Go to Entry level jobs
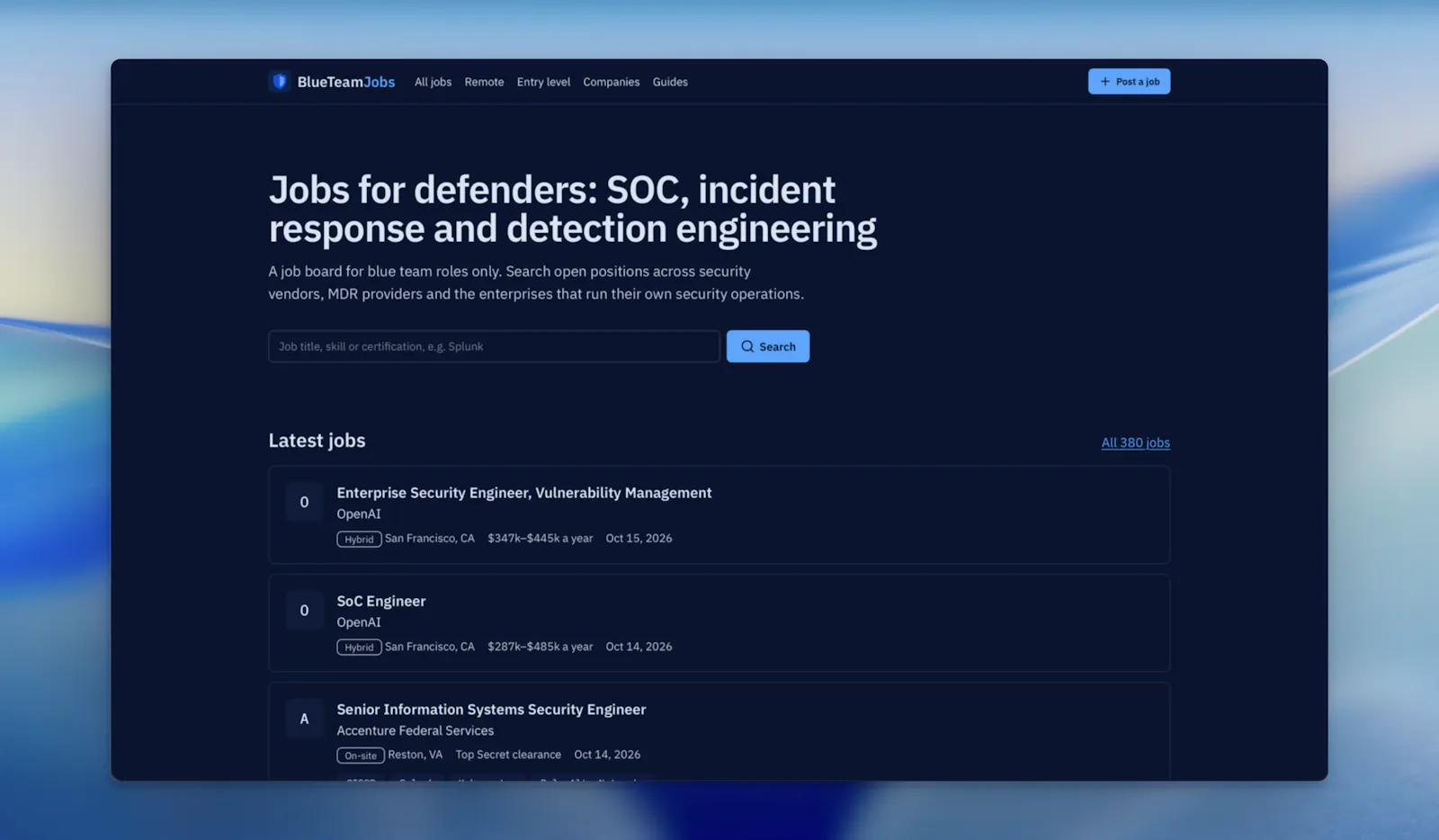 click(x=543, y=82)
